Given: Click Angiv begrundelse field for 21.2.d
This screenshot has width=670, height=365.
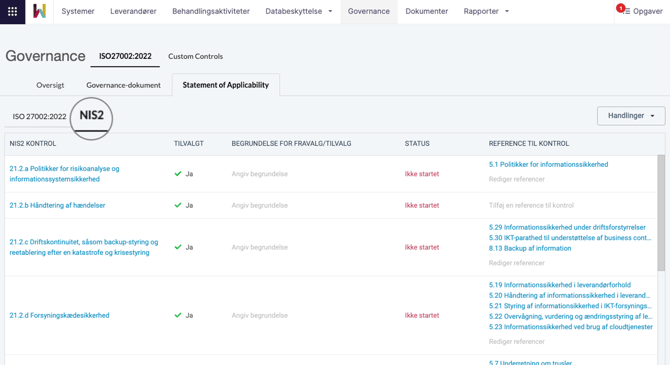Looking at the screenshot, I should point(260,315).
